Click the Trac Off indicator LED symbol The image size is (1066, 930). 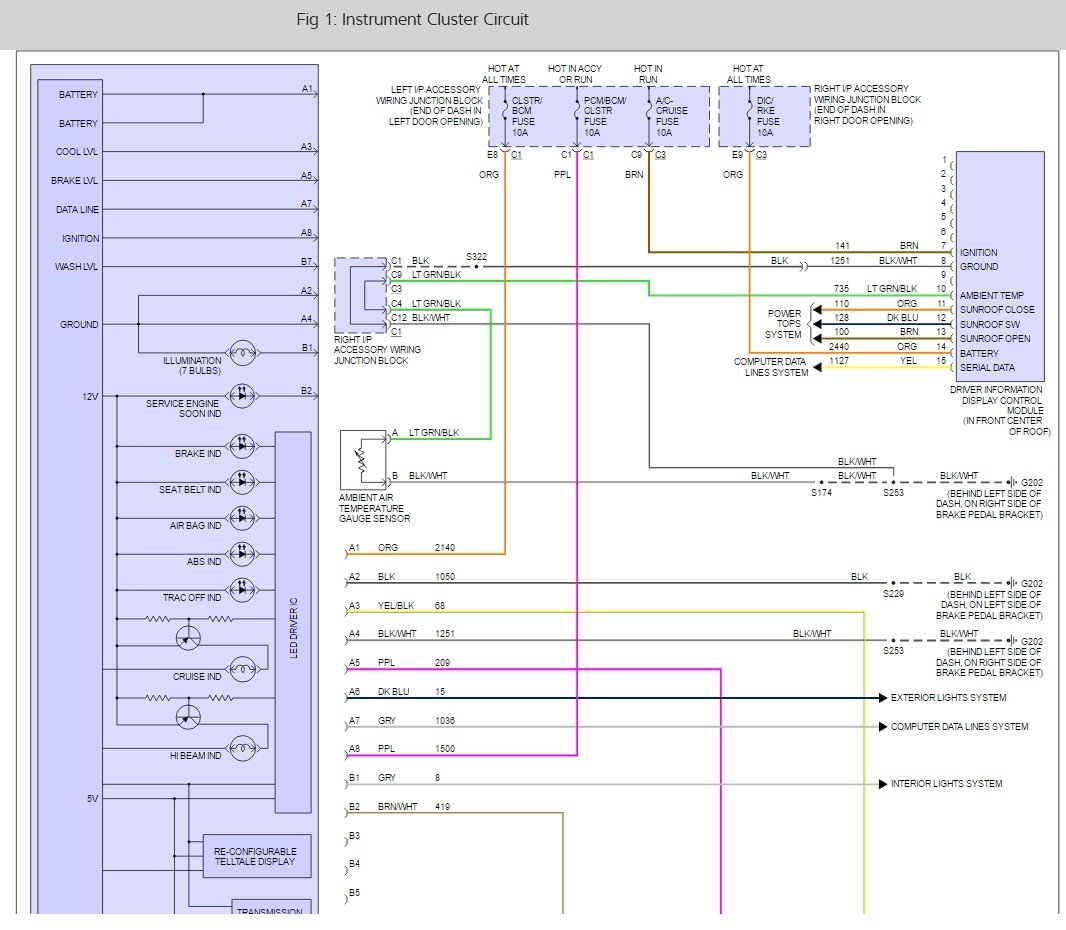pos(240,589)
